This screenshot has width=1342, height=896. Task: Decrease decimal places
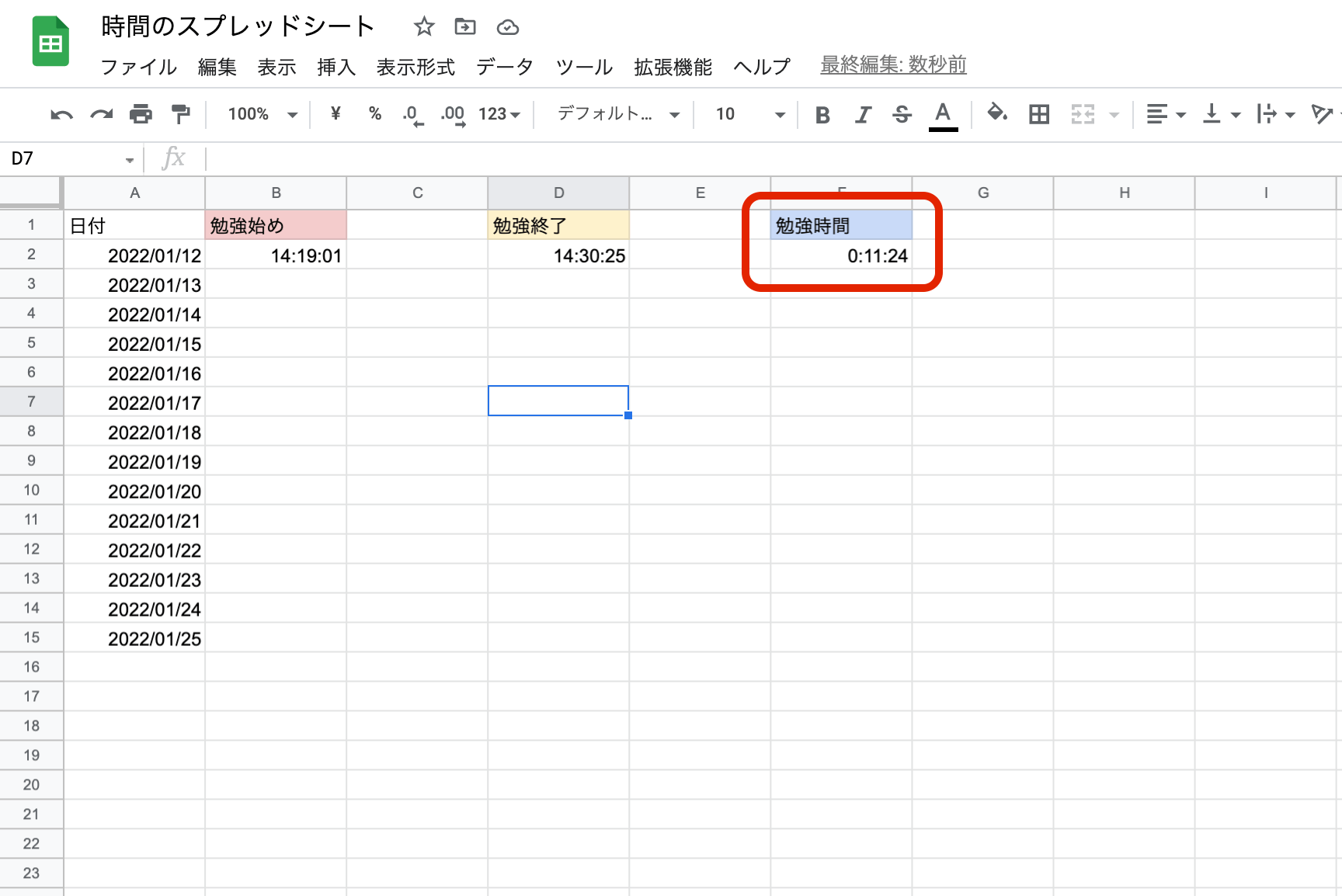coord(412,116)
